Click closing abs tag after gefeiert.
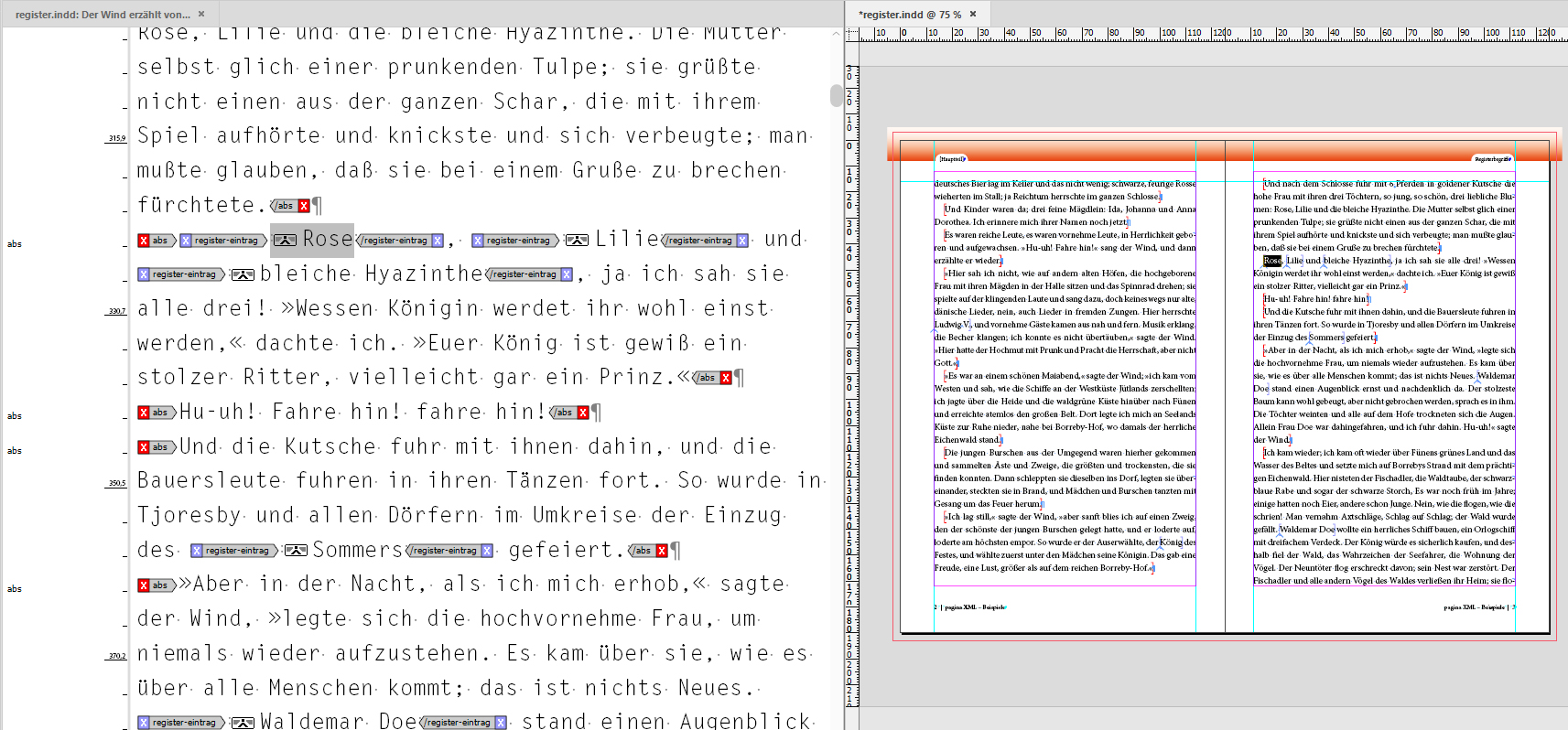1568x730 pixels. (x=648, y=551)
